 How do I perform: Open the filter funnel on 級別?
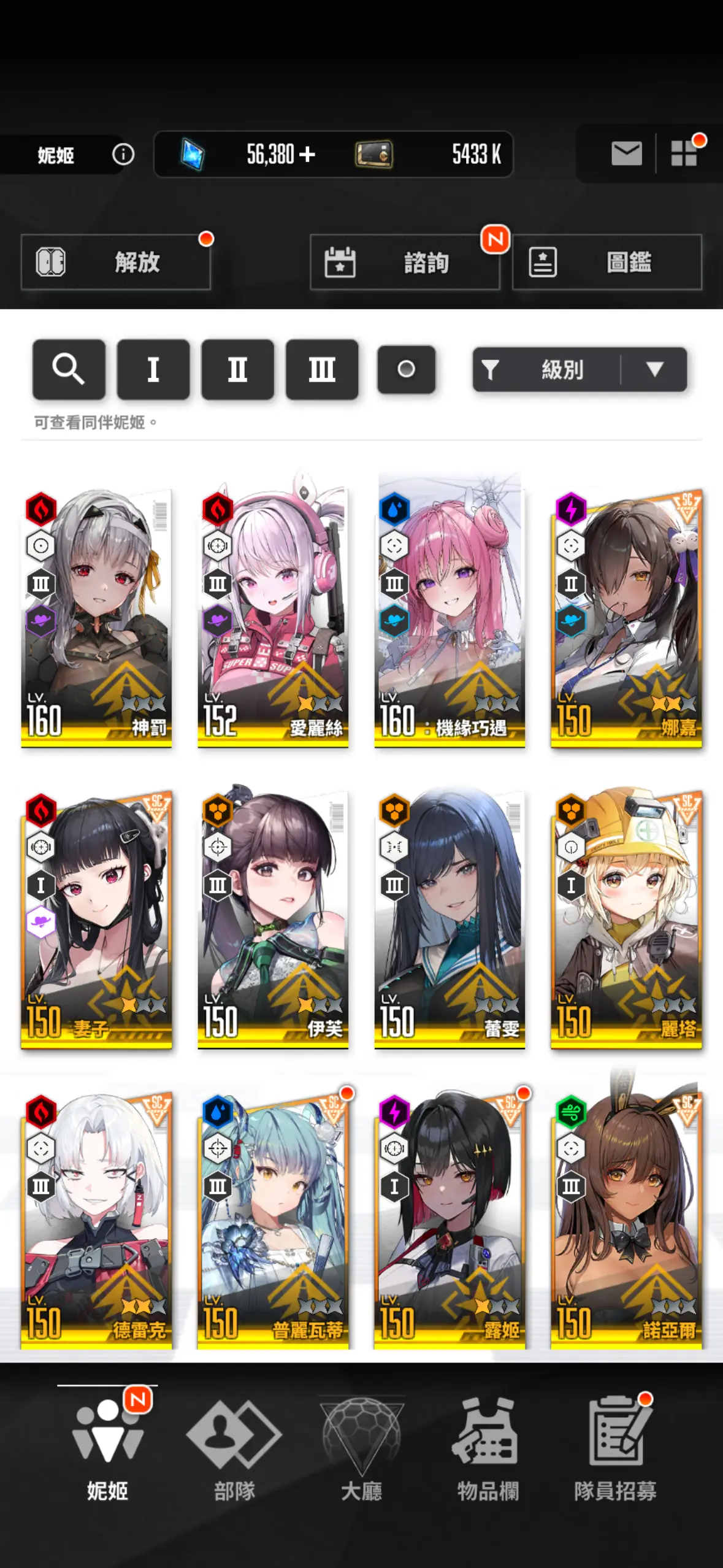click(490, 369)
